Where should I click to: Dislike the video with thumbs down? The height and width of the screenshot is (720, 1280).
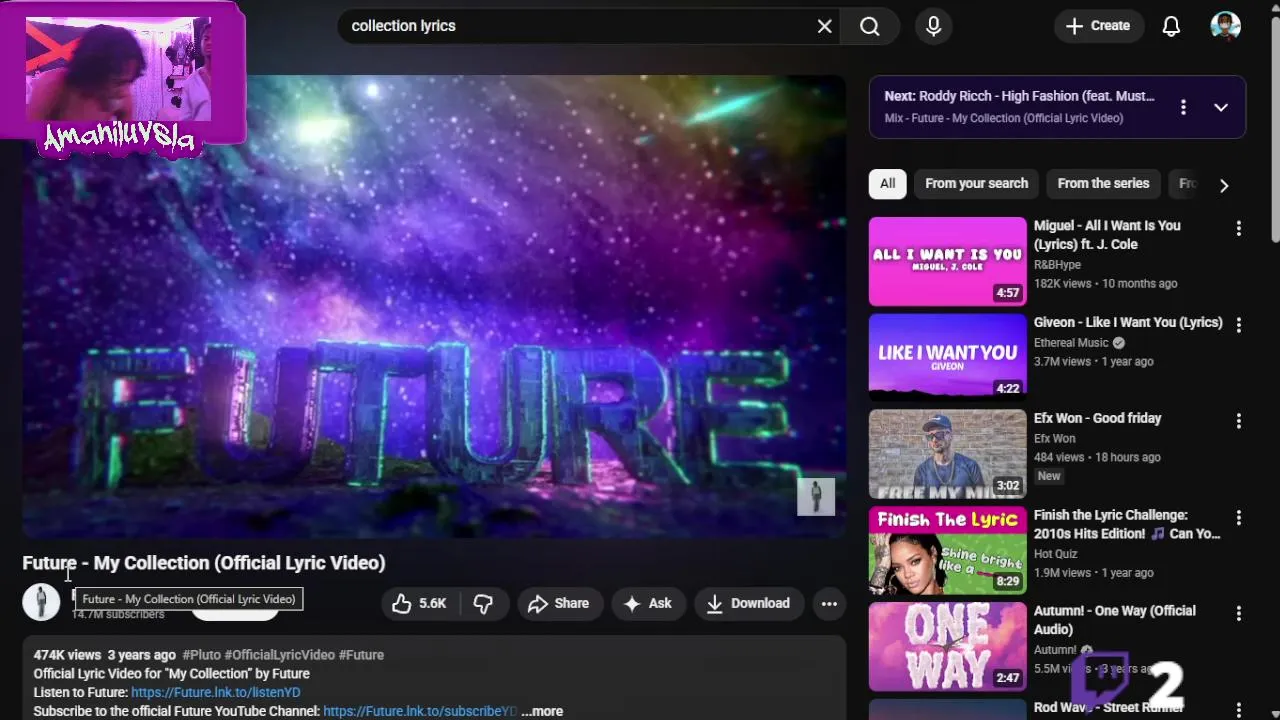pos(483,603)
